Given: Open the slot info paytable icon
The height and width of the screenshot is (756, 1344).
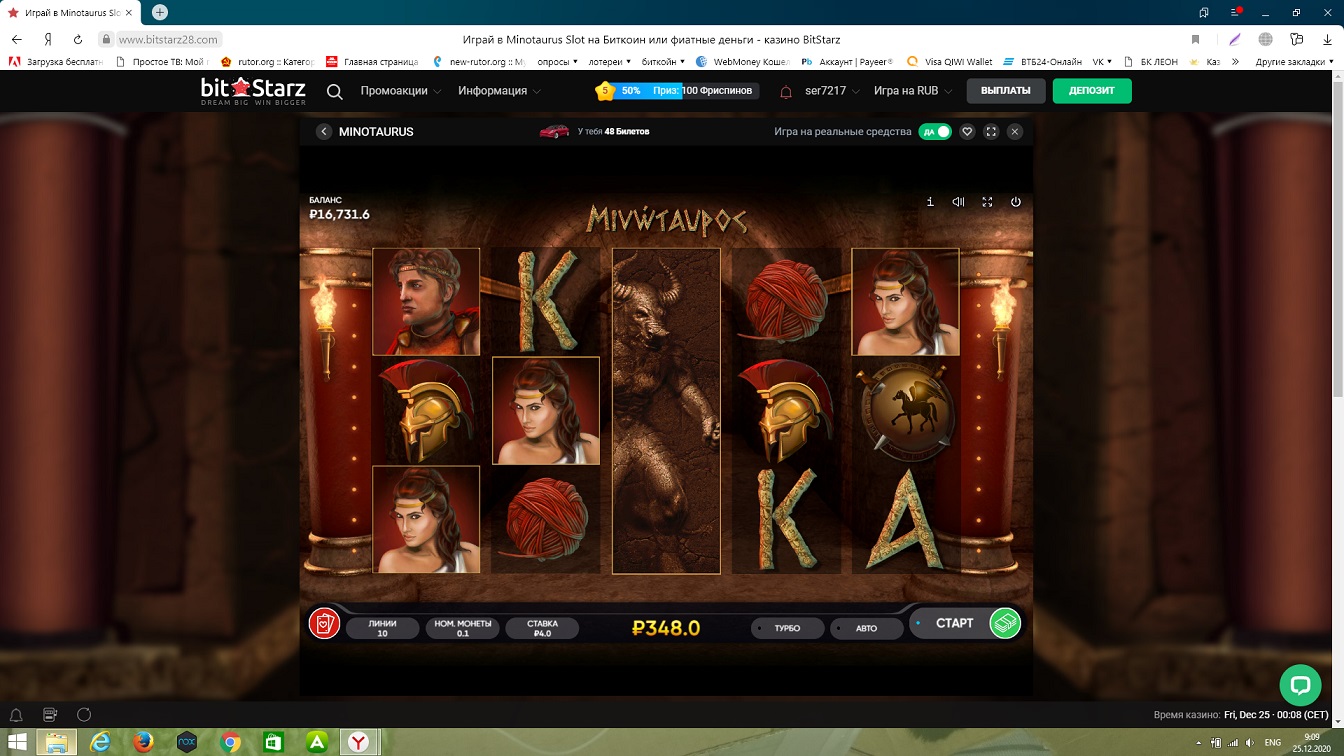Looking at the screenshot, I should point(930,202).
